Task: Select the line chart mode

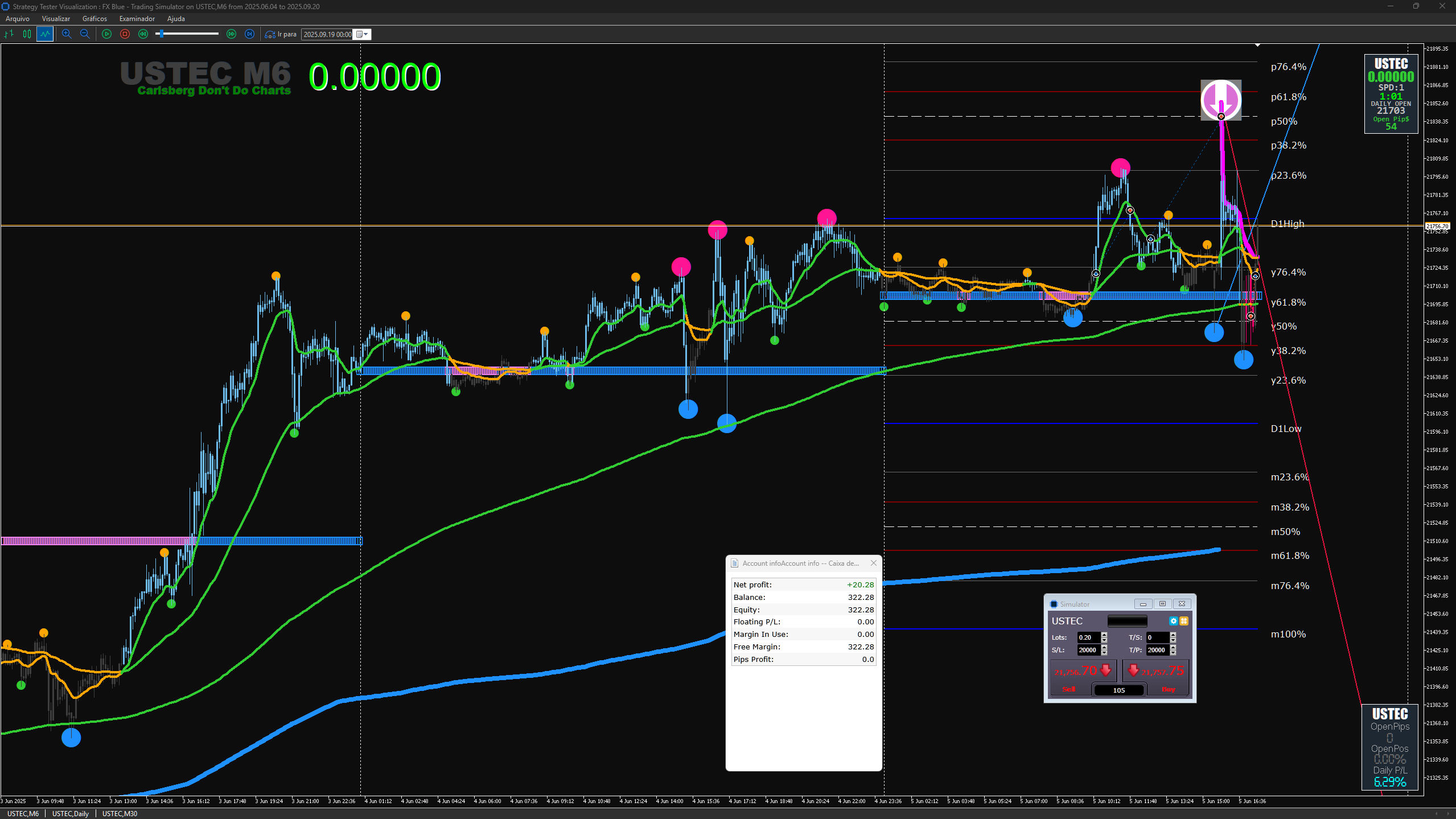Action: point(45,34)
